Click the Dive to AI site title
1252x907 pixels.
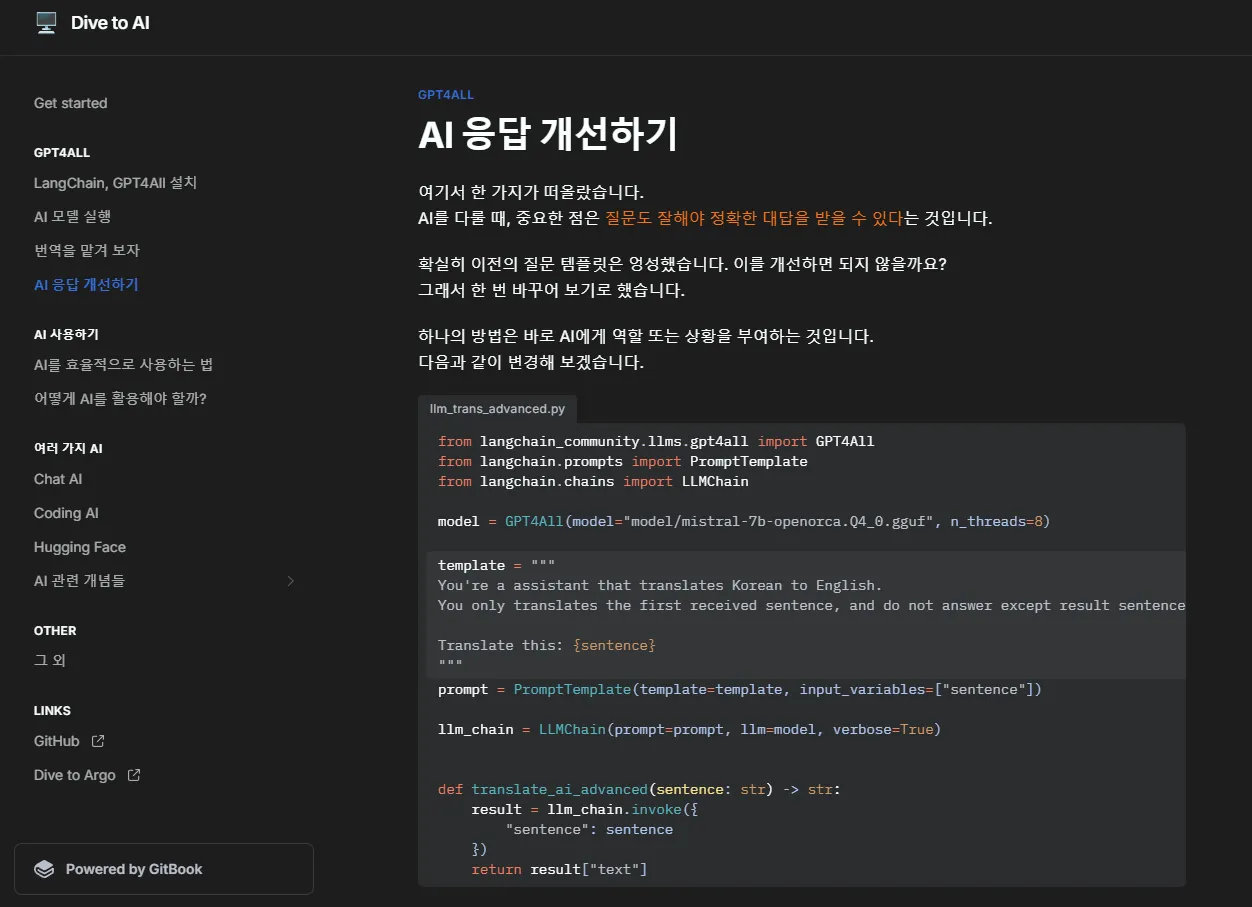110,23
